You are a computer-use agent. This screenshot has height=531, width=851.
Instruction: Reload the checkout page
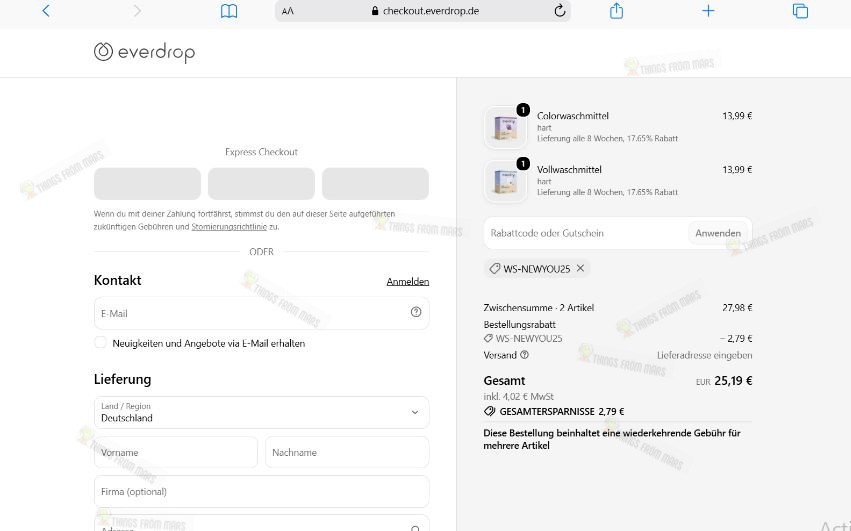(x=560, y=11)
